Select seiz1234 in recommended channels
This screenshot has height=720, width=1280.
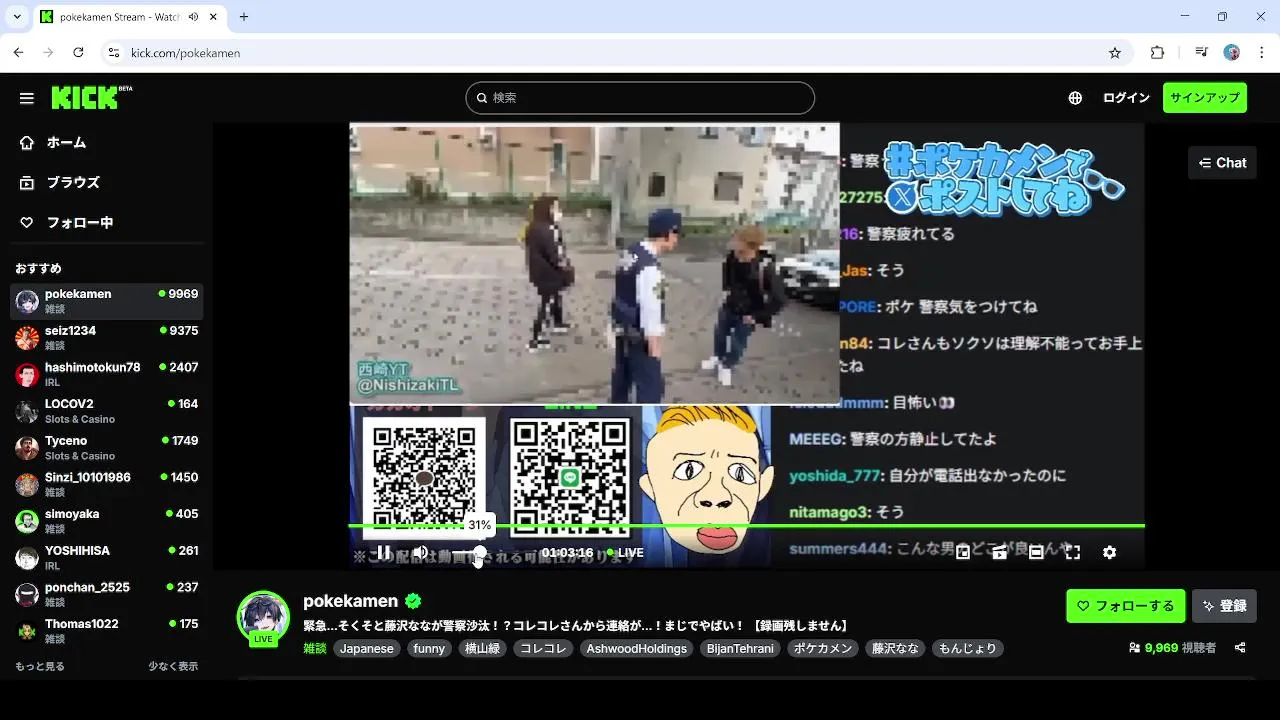pyautogui.click(x=107, y=337)
